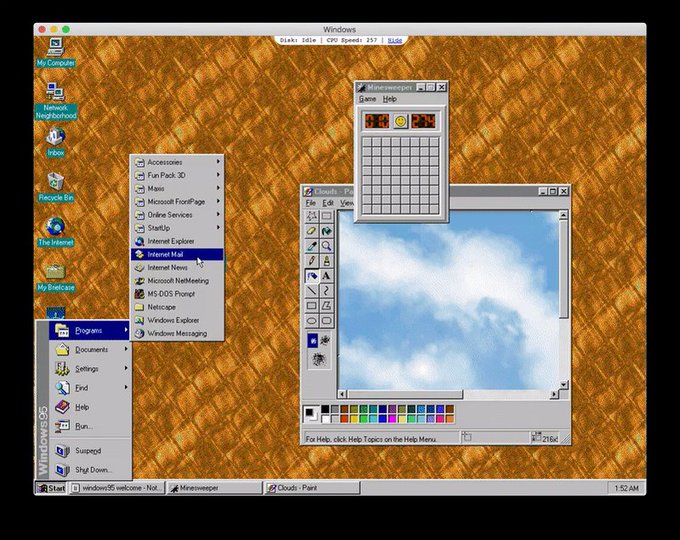
Task: Select the Polygon tool in Paint
Action: coord(327,306)
